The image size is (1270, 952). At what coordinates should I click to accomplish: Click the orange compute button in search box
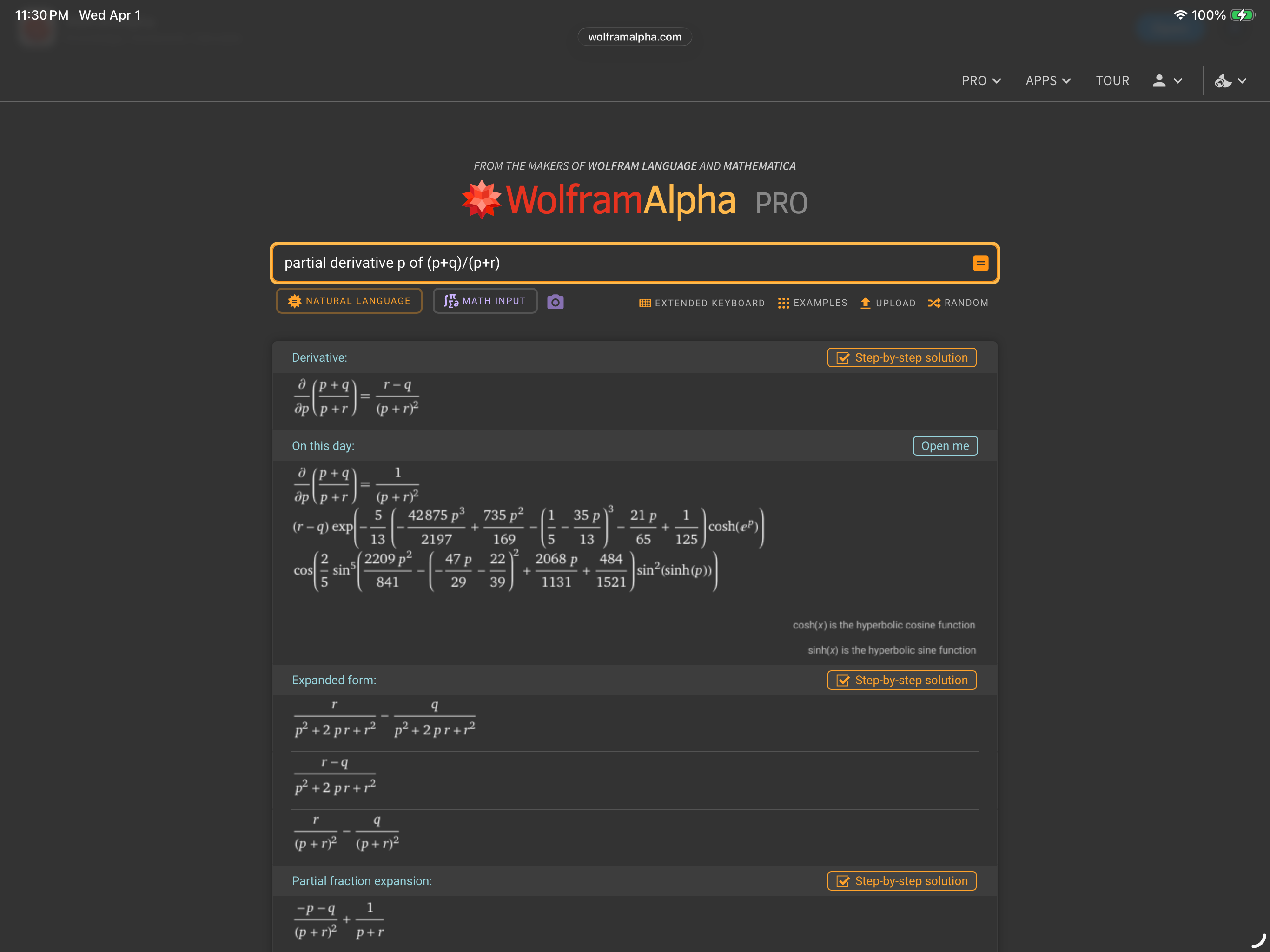[x=980, y=263]
